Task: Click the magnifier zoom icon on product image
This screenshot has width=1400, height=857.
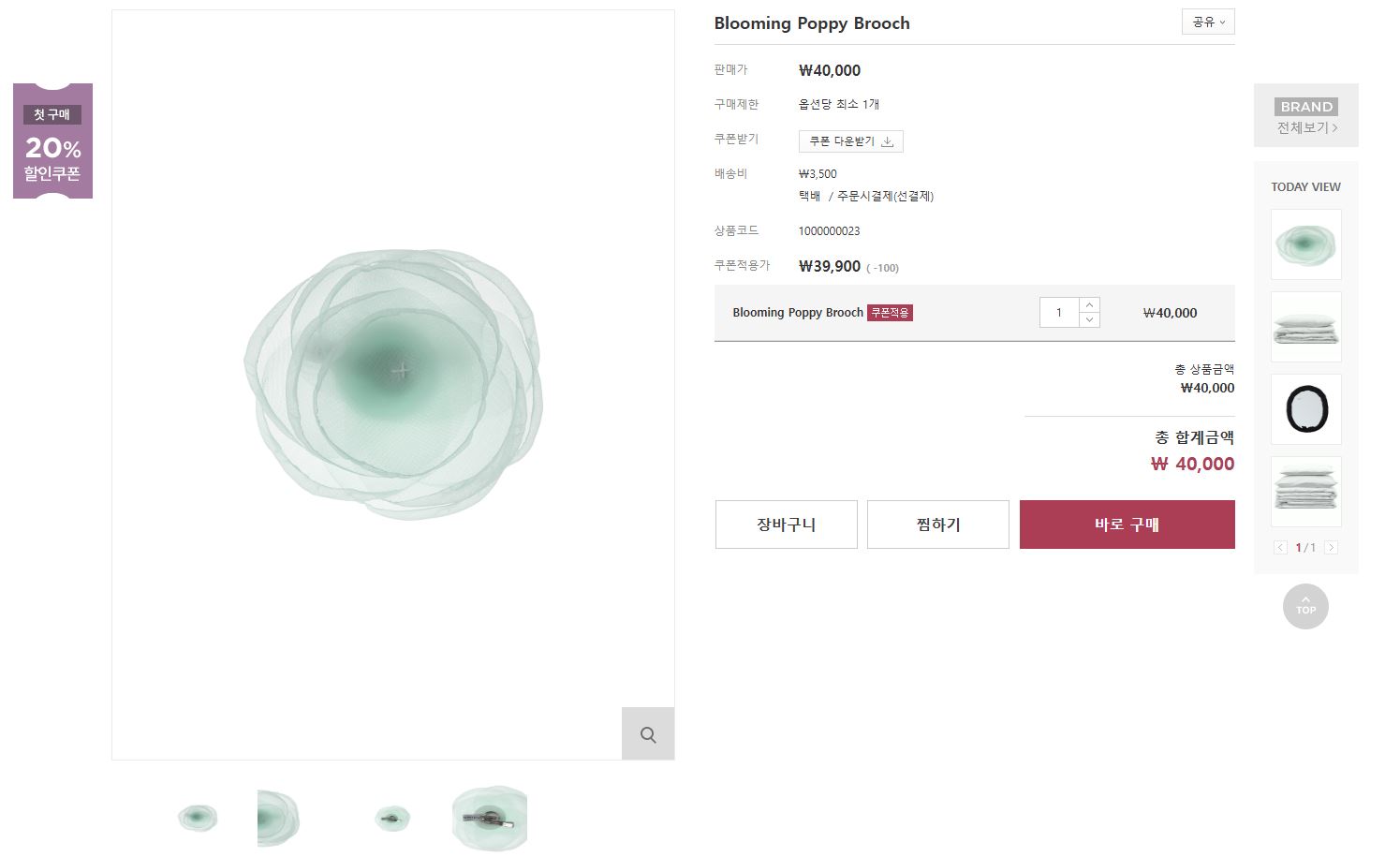Action: (x=648, y=734)
